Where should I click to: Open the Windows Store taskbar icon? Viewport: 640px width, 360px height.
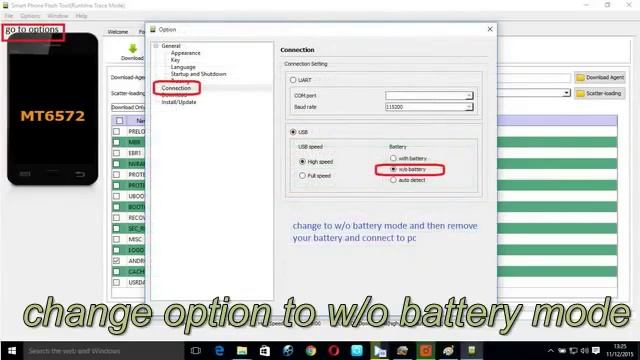265,351
